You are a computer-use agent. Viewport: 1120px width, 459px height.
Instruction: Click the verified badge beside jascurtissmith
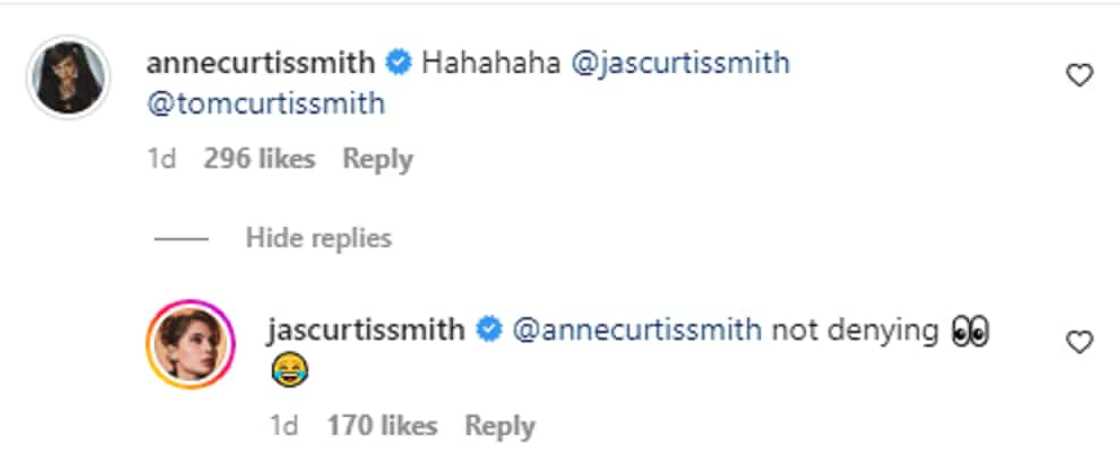coord(488,330)
